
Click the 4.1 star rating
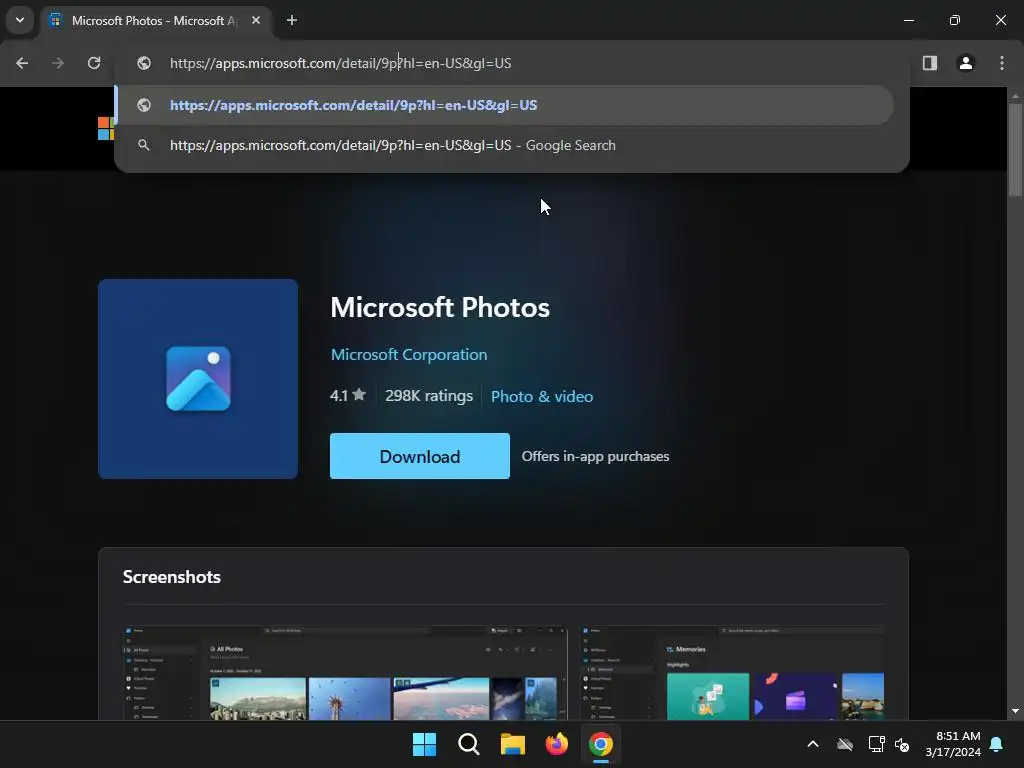(x=348, y=396)
